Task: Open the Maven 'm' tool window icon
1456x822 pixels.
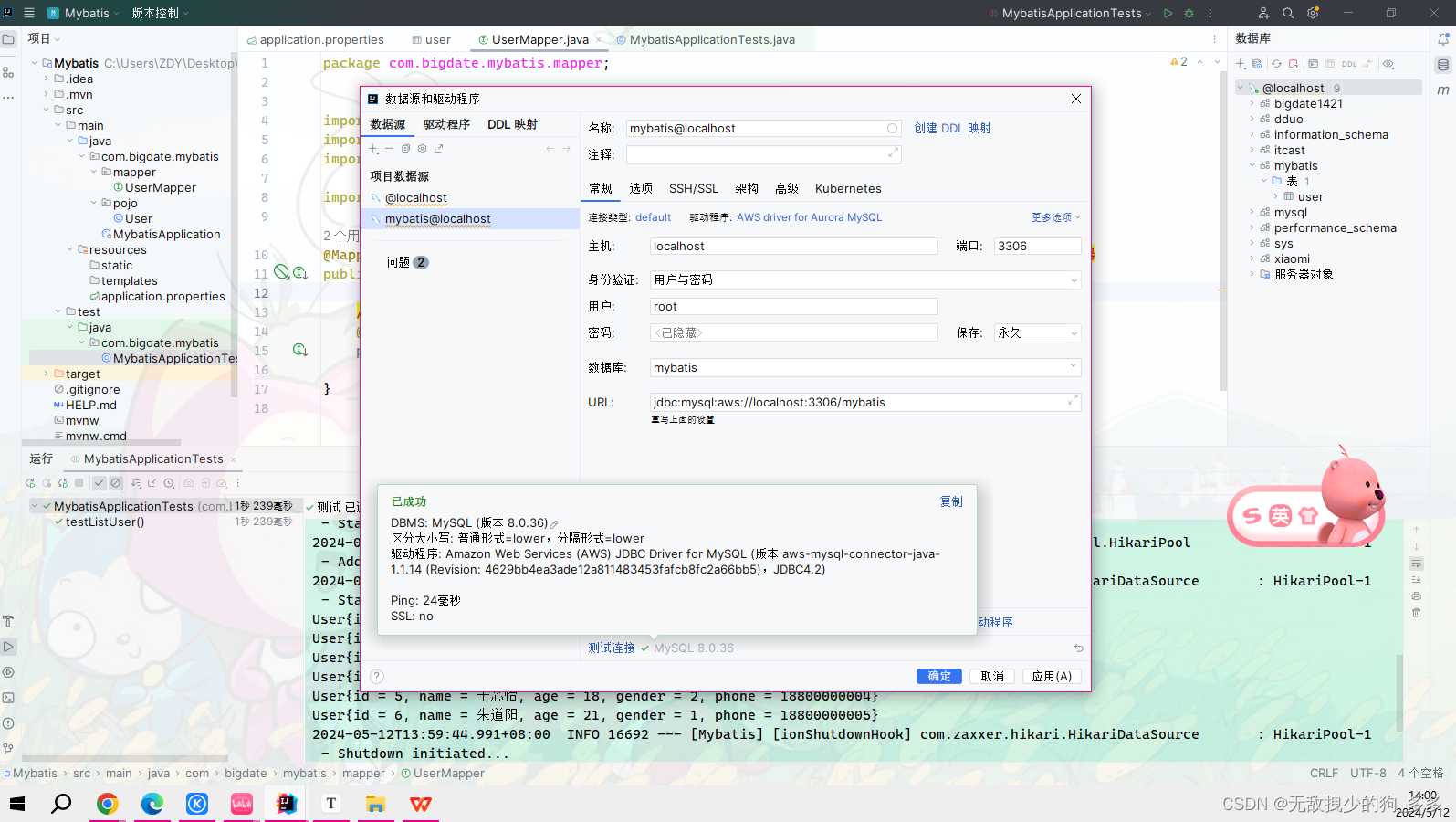Action: 1443,90
